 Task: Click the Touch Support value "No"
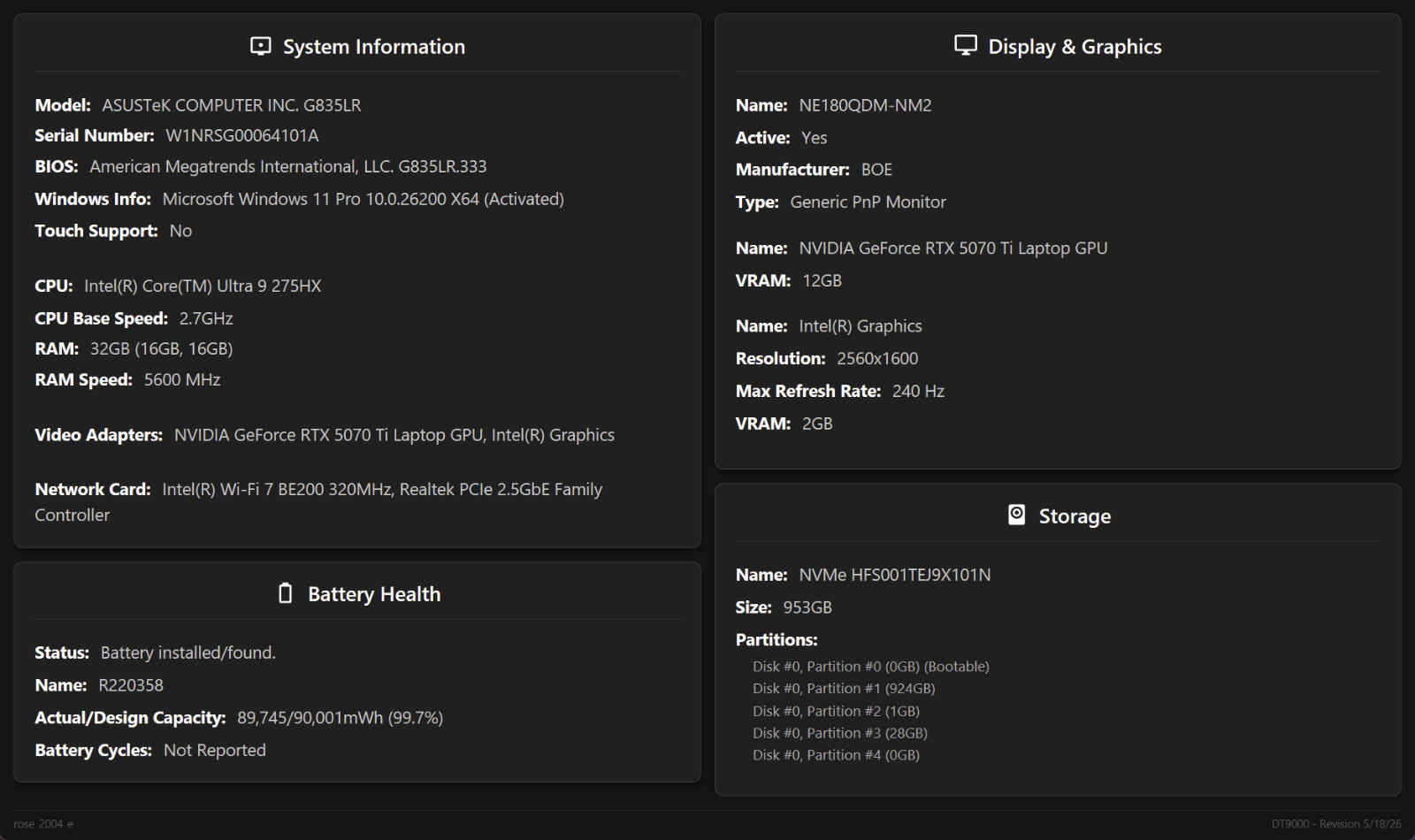click(x=180, y=231)
